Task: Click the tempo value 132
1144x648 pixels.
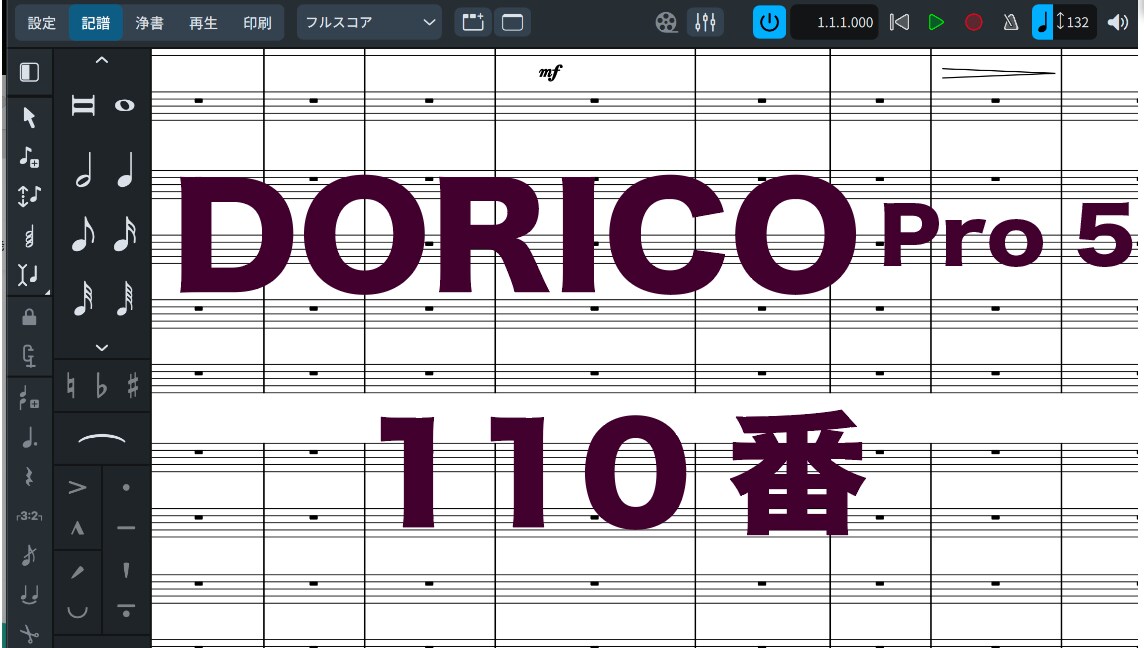Action: tap(1077, 23)
